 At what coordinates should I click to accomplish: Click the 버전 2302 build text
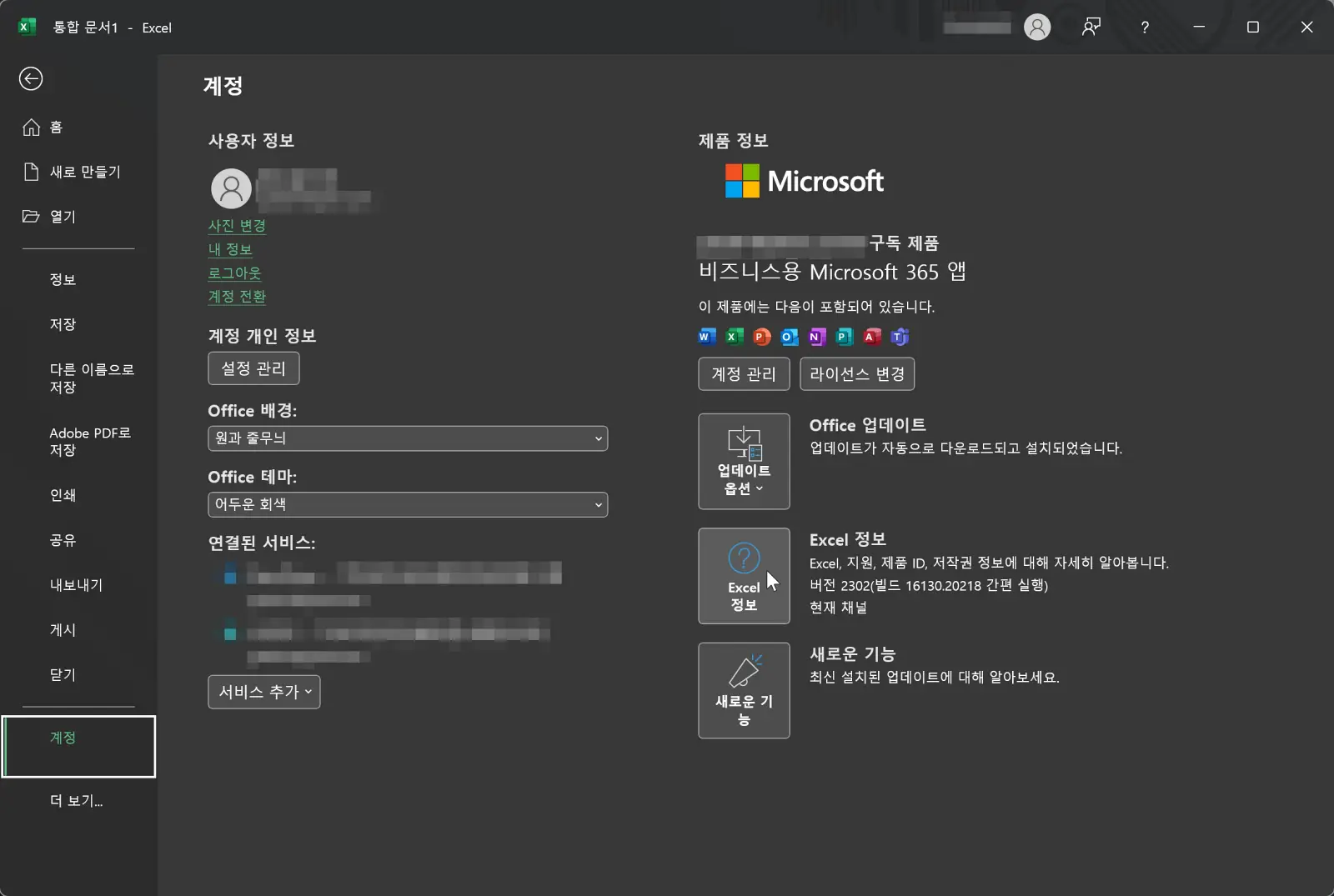click(x=929, y=585)
